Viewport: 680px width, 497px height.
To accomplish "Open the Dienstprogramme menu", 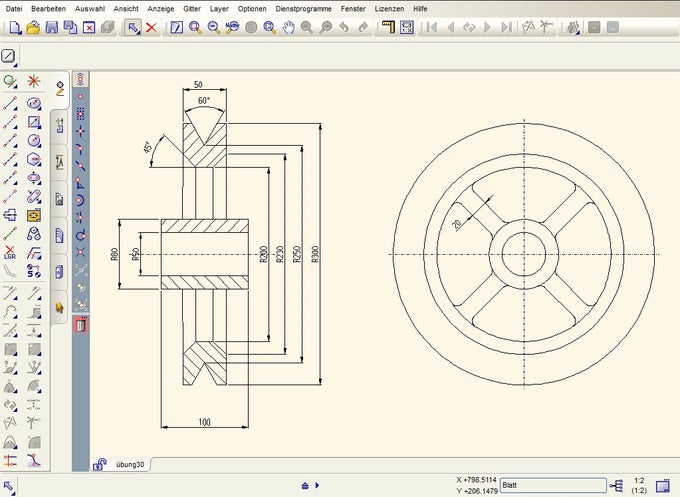I will click(303, 9).
